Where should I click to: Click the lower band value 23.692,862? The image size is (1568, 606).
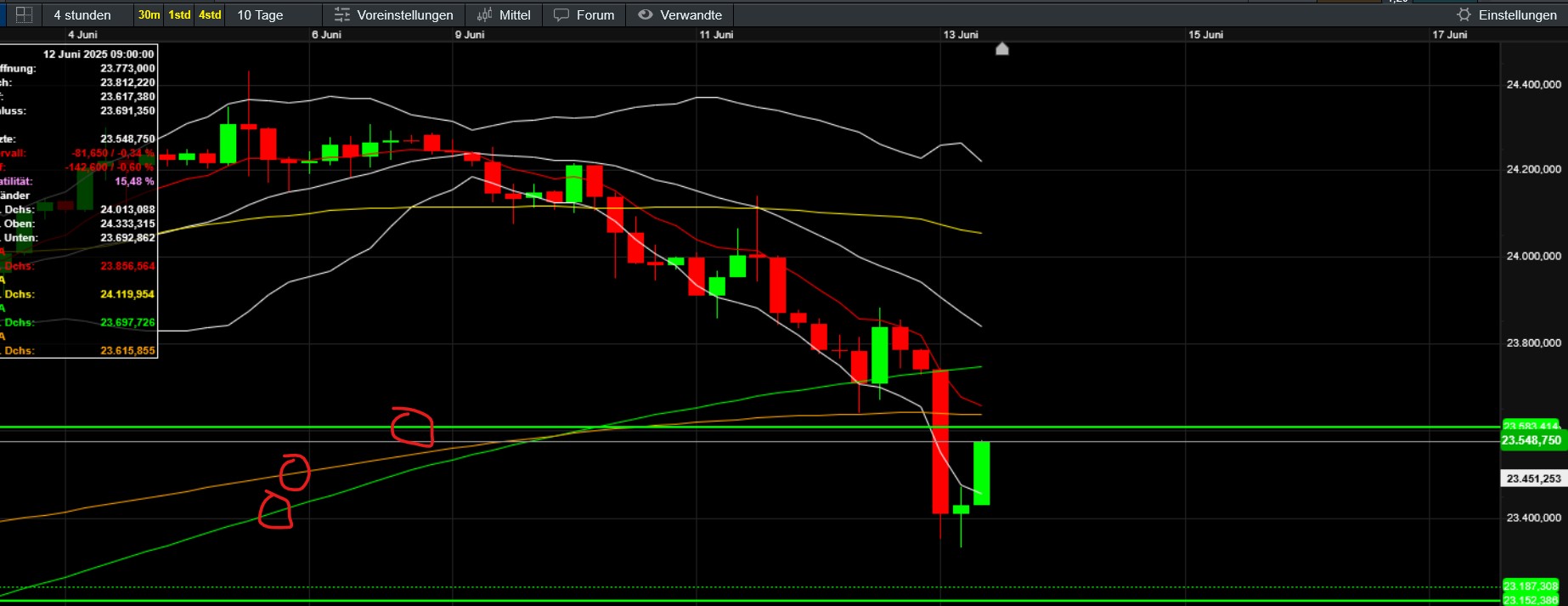coord(127,238)
